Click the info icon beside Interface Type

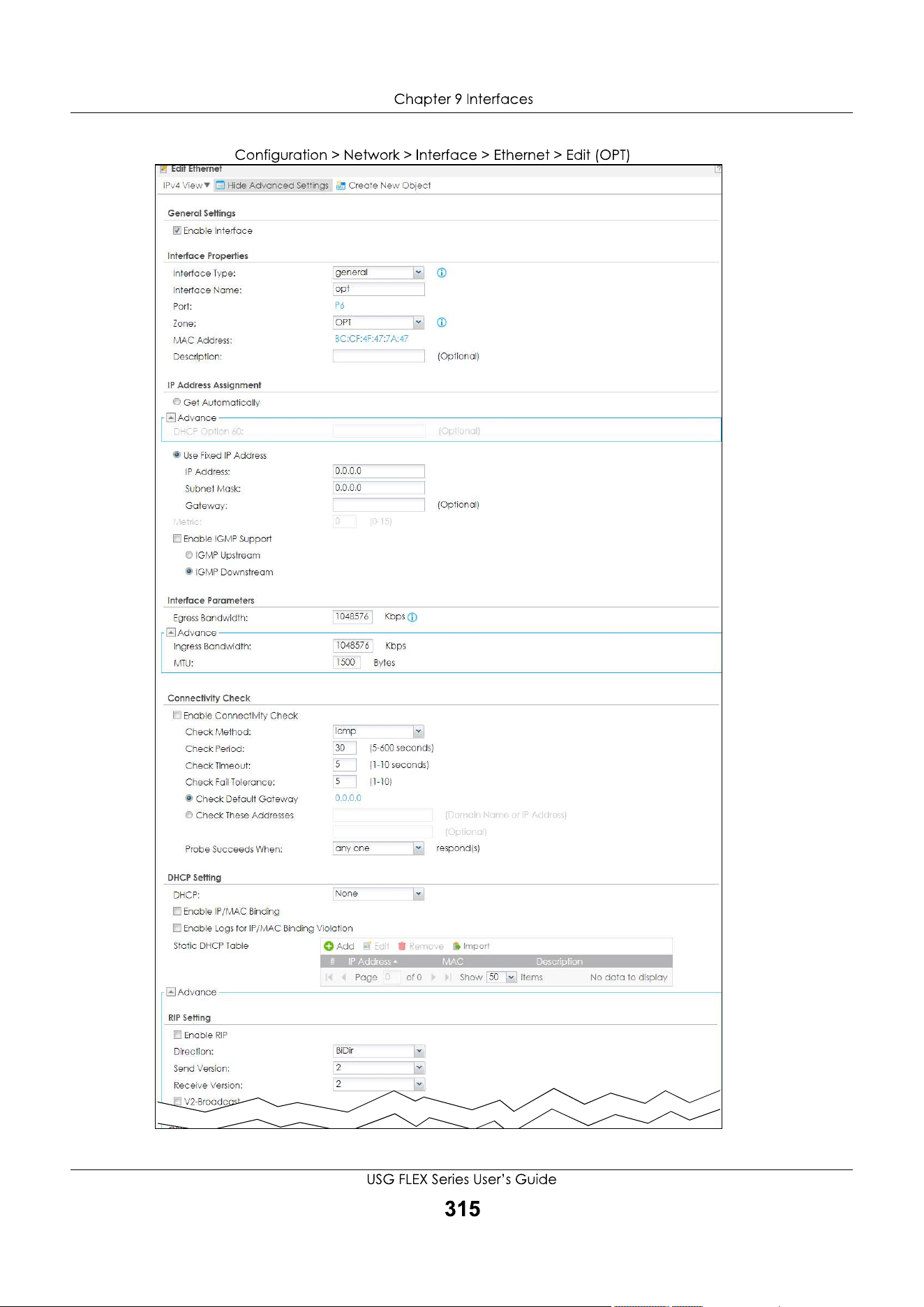coord(442,273)
